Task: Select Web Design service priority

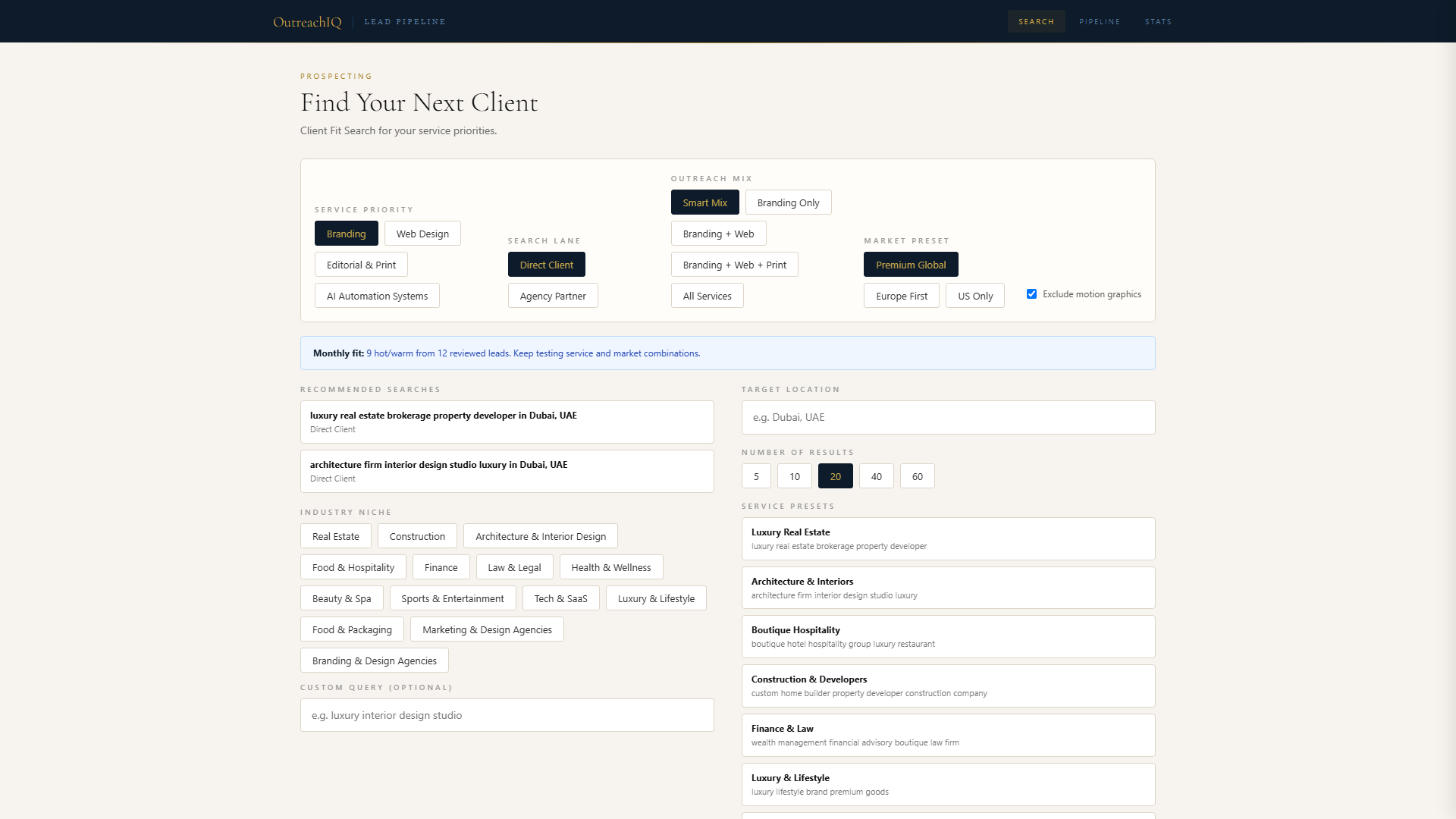Action: pyautogui.click(x=422, y=234)
